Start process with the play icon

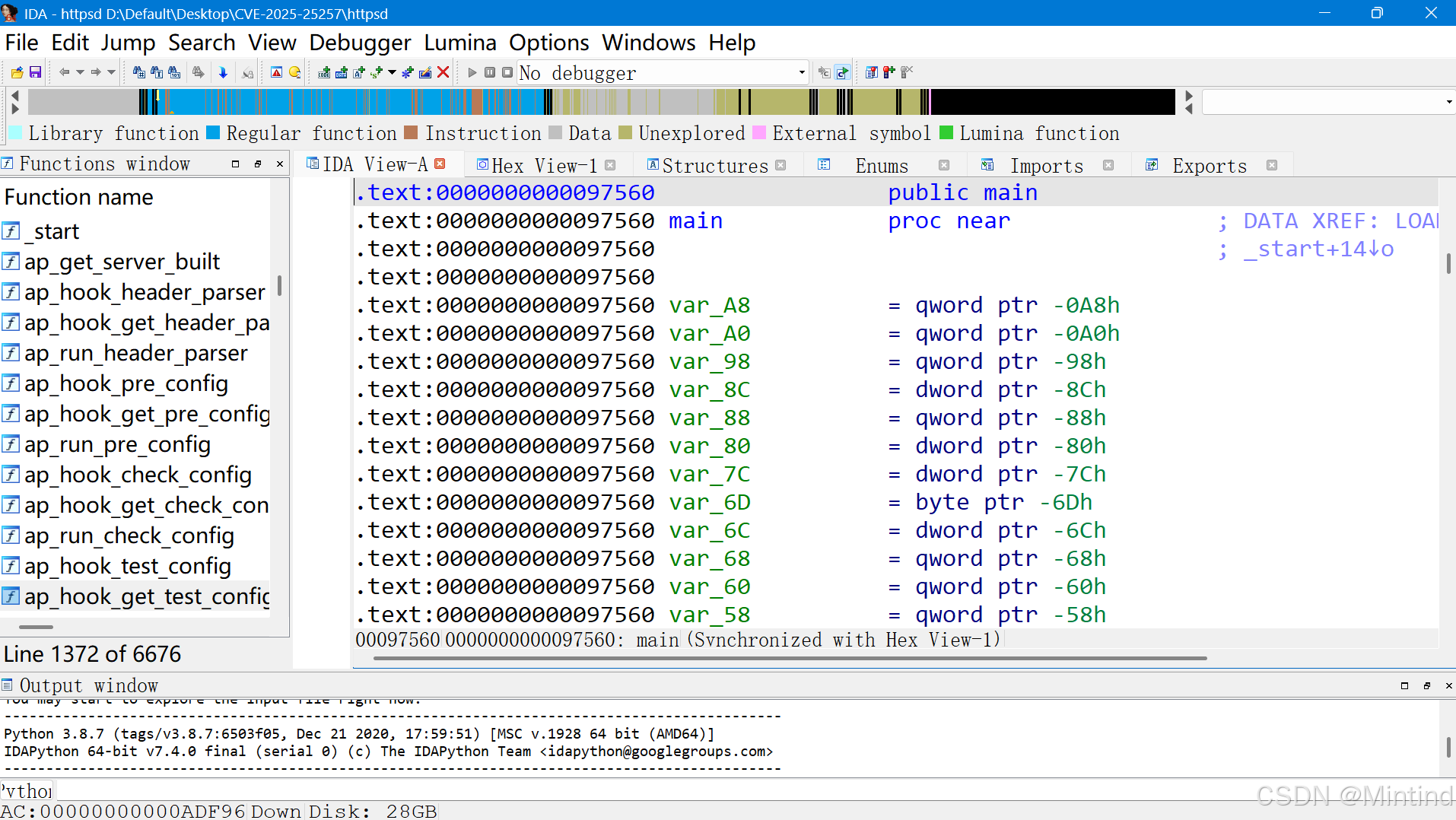click(x=472, y=72)
